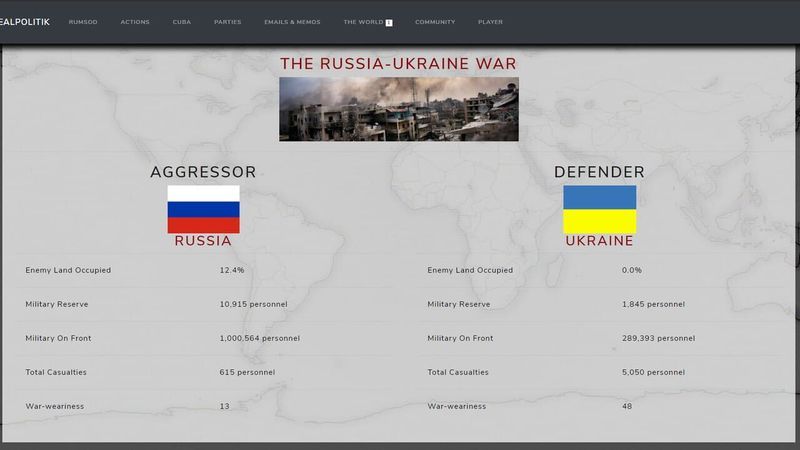Click Ukraine's Total Casualties row

(x=600, y=372)
